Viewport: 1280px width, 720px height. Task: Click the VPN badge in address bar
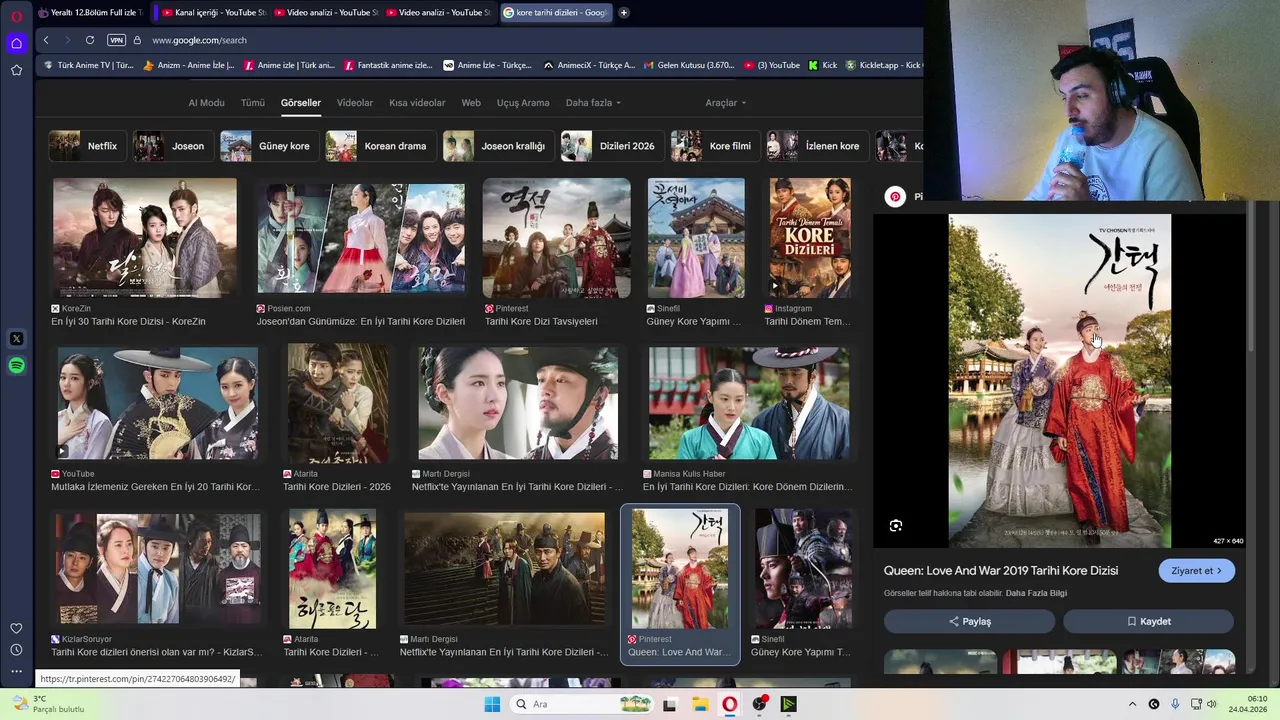click(116, 40)
